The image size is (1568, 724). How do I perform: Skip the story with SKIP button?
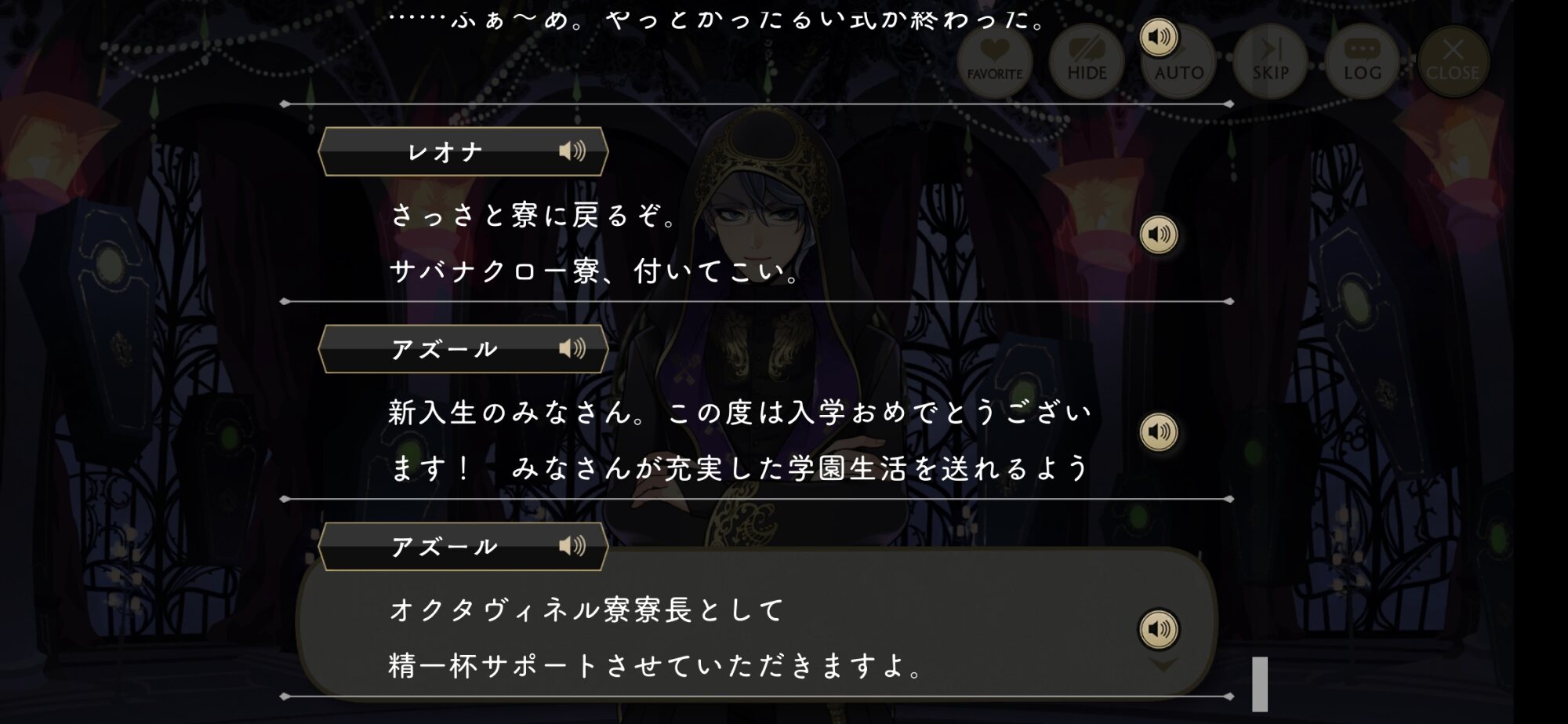click(1270, 60)
